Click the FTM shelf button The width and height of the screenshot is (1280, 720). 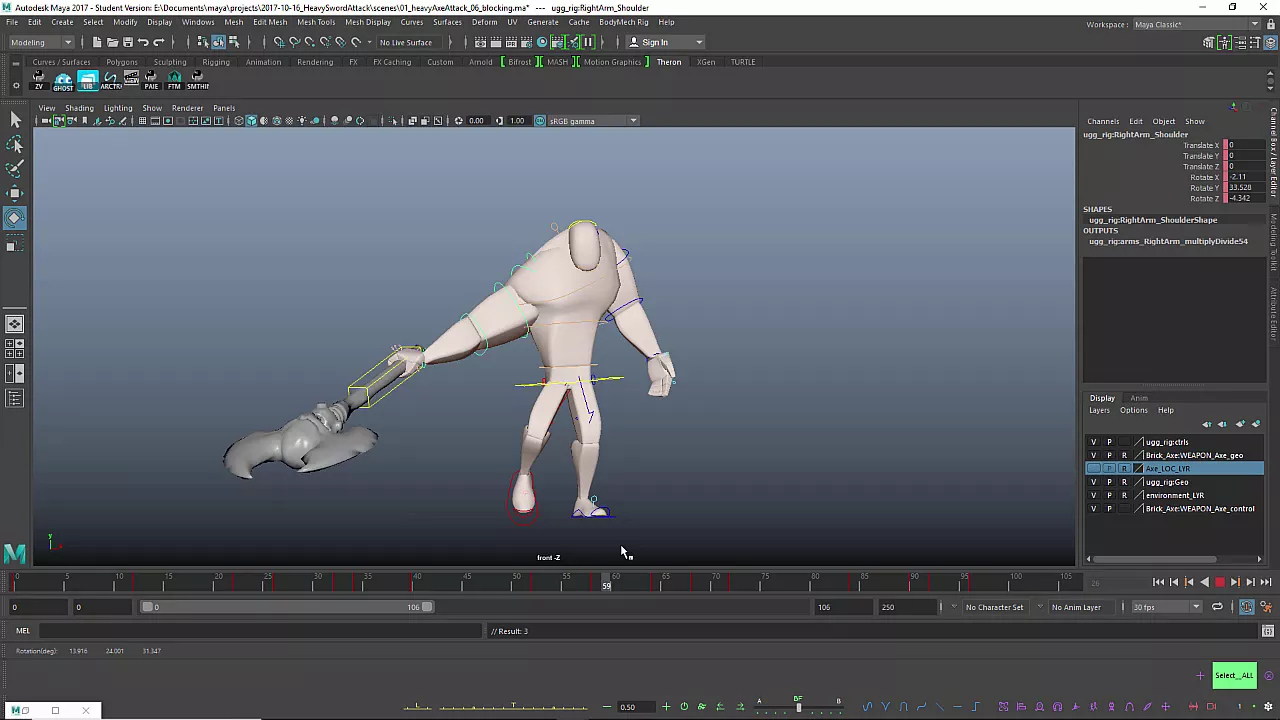[174, 80]
